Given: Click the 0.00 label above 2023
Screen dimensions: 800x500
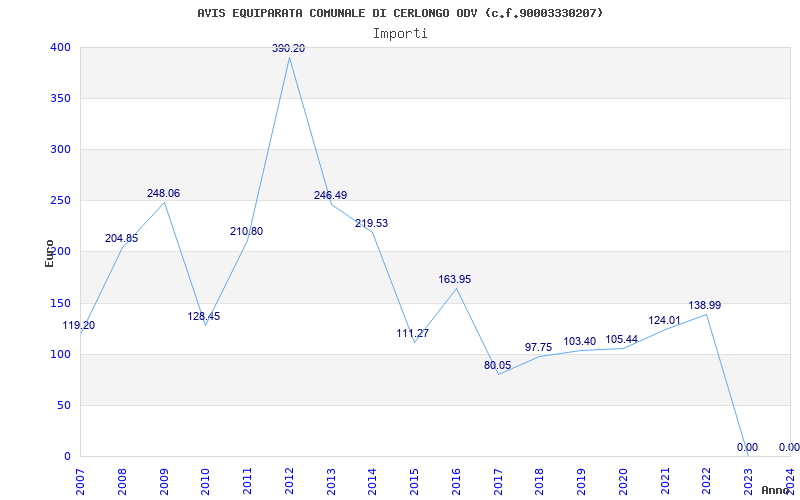Looking at the screenshot, I should click(747, 447).
